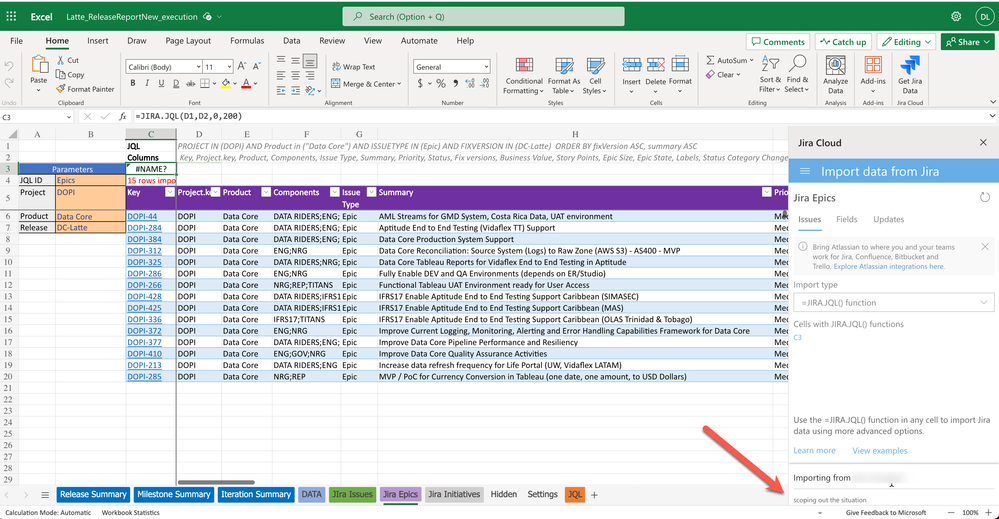999x519 pixels.
Task: Open the DOPI-44 issue link
Action: coord(142,217)
